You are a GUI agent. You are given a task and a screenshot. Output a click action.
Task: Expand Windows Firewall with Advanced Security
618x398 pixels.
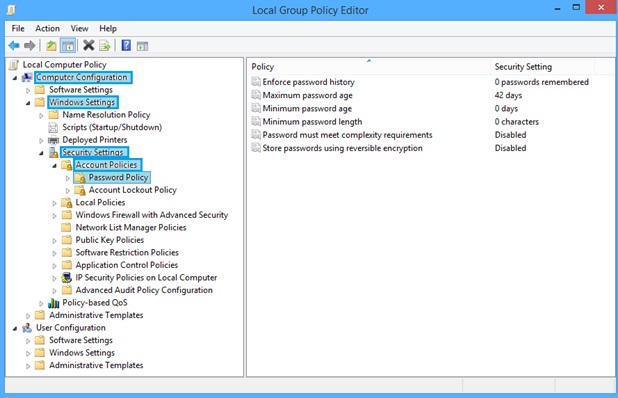point(54,216)
